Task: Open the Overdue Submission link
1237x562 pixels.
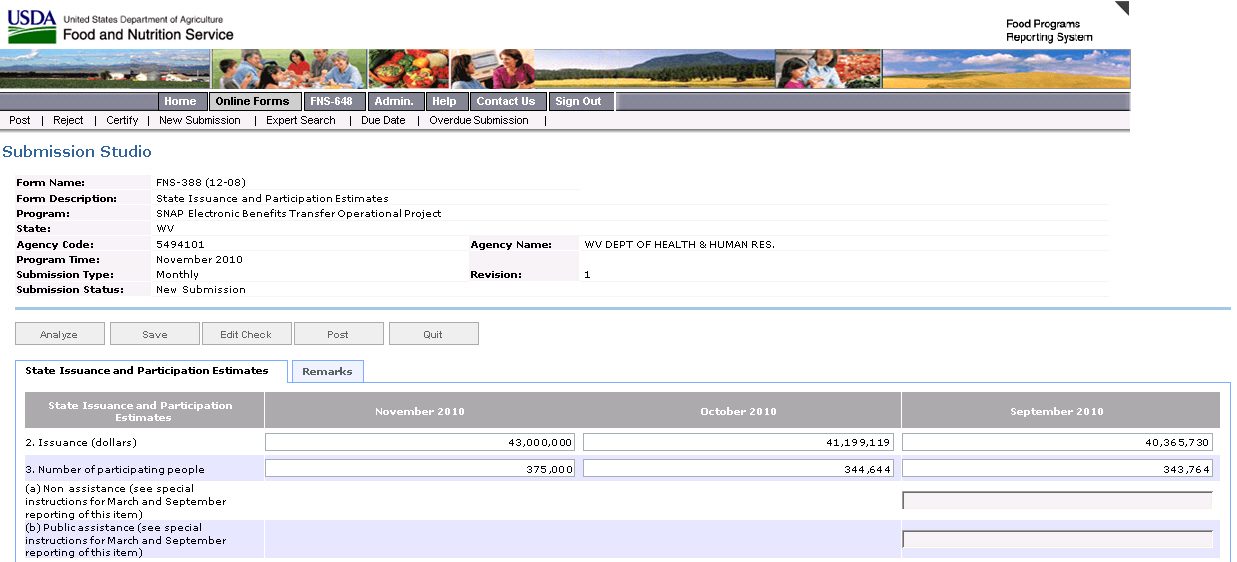Action: click(x=478, y=120)
